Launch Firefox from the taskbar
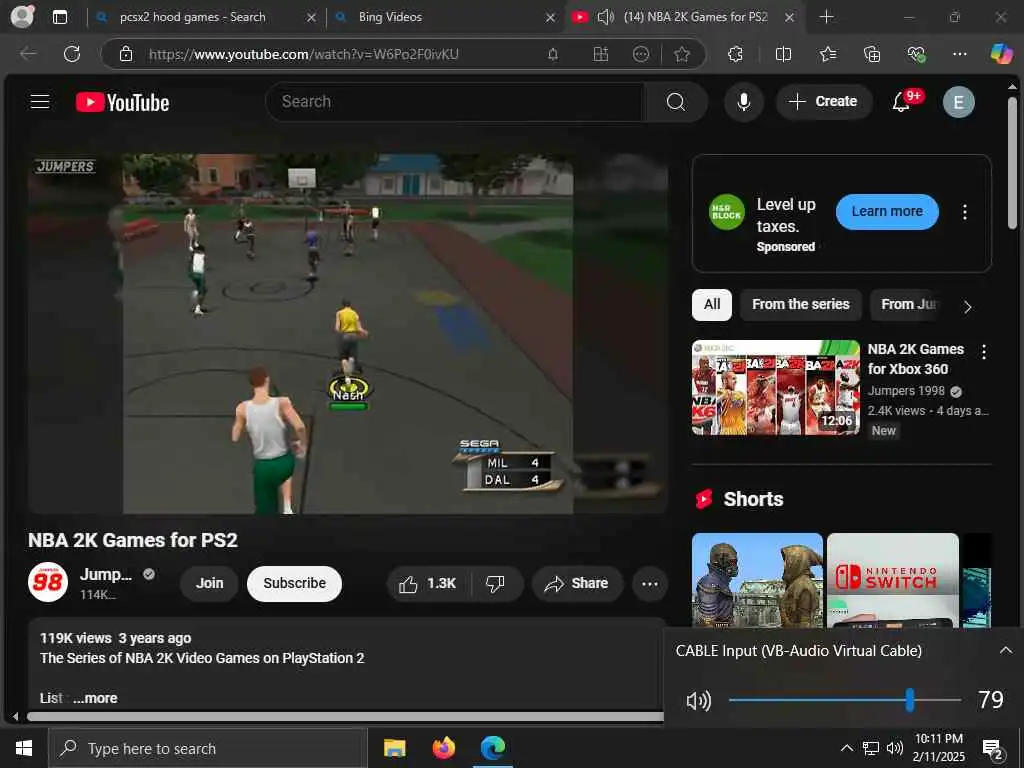1024x768 pixels. click(444, 748)
